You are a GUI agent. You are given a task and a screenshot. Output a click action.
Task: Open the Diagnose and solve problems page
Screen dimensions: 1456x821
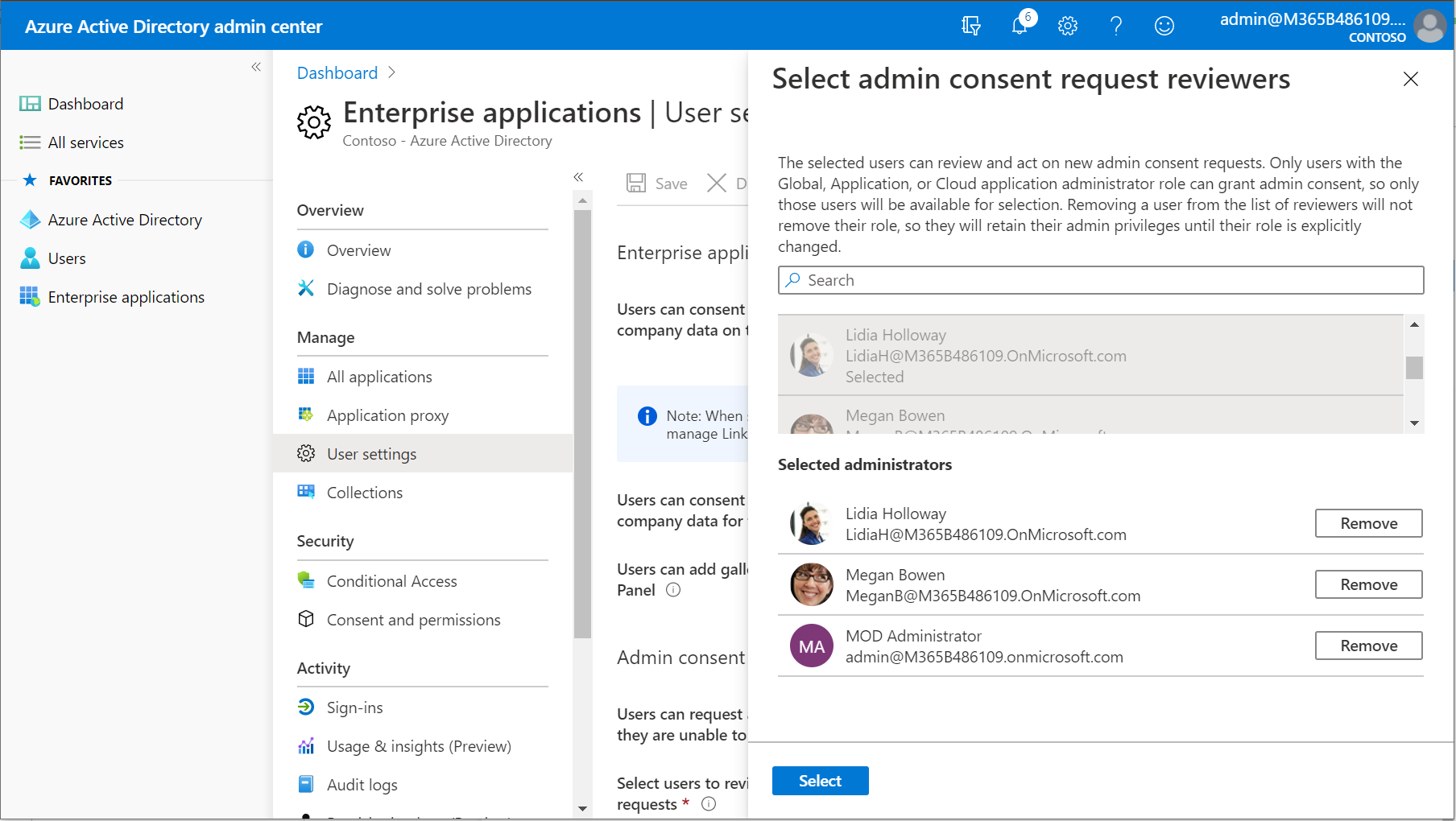coord(429,289)
